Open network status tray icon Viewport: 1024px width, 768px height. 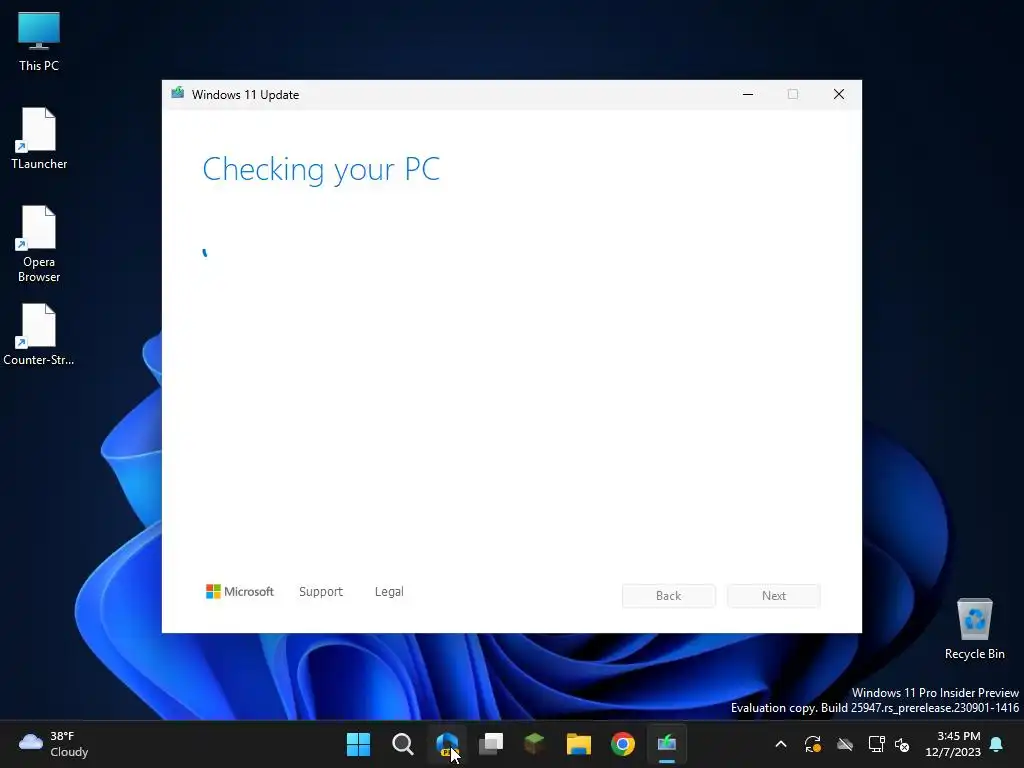(x=876, y=744)
